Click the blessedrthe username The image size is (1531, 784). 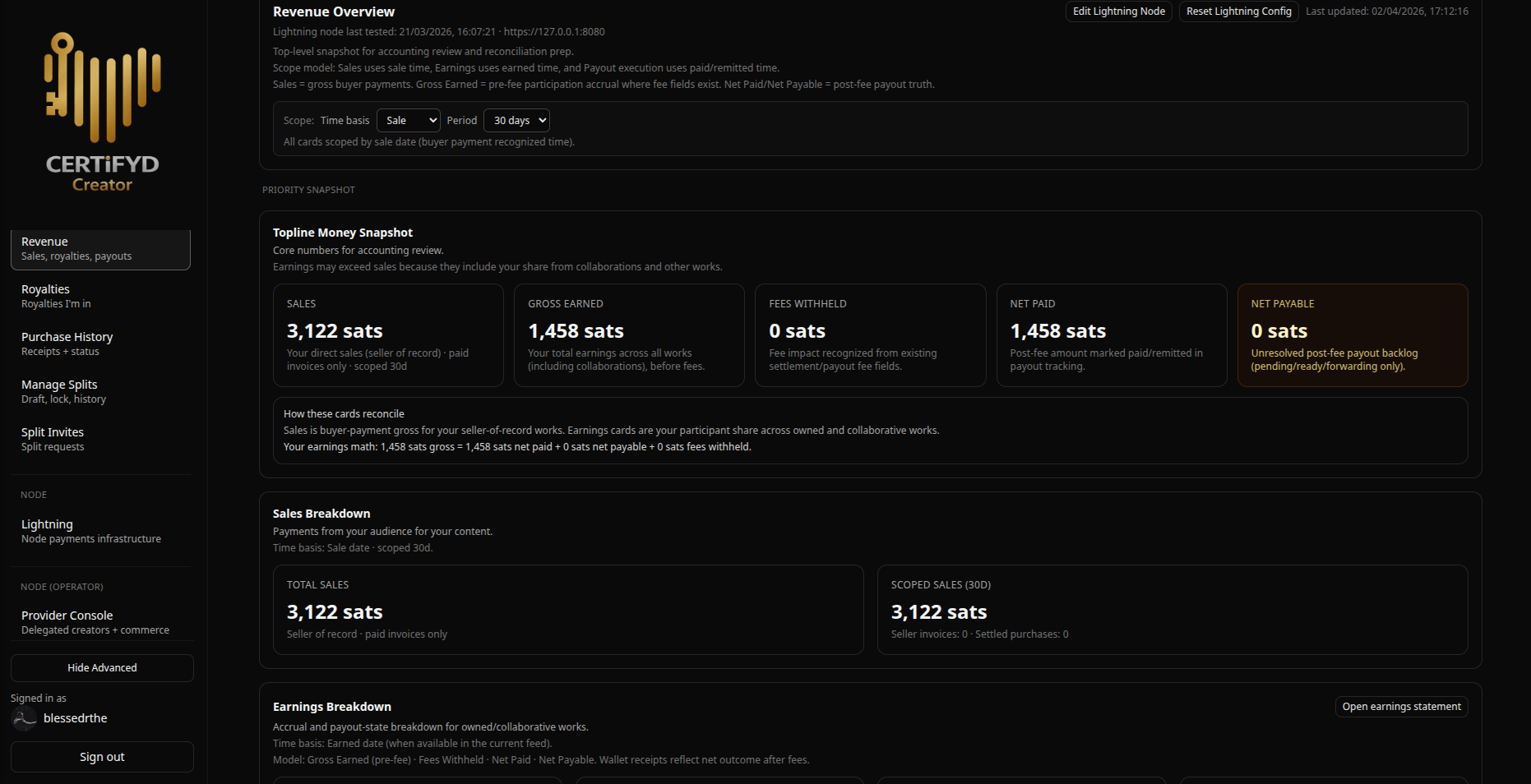[76, 718]
